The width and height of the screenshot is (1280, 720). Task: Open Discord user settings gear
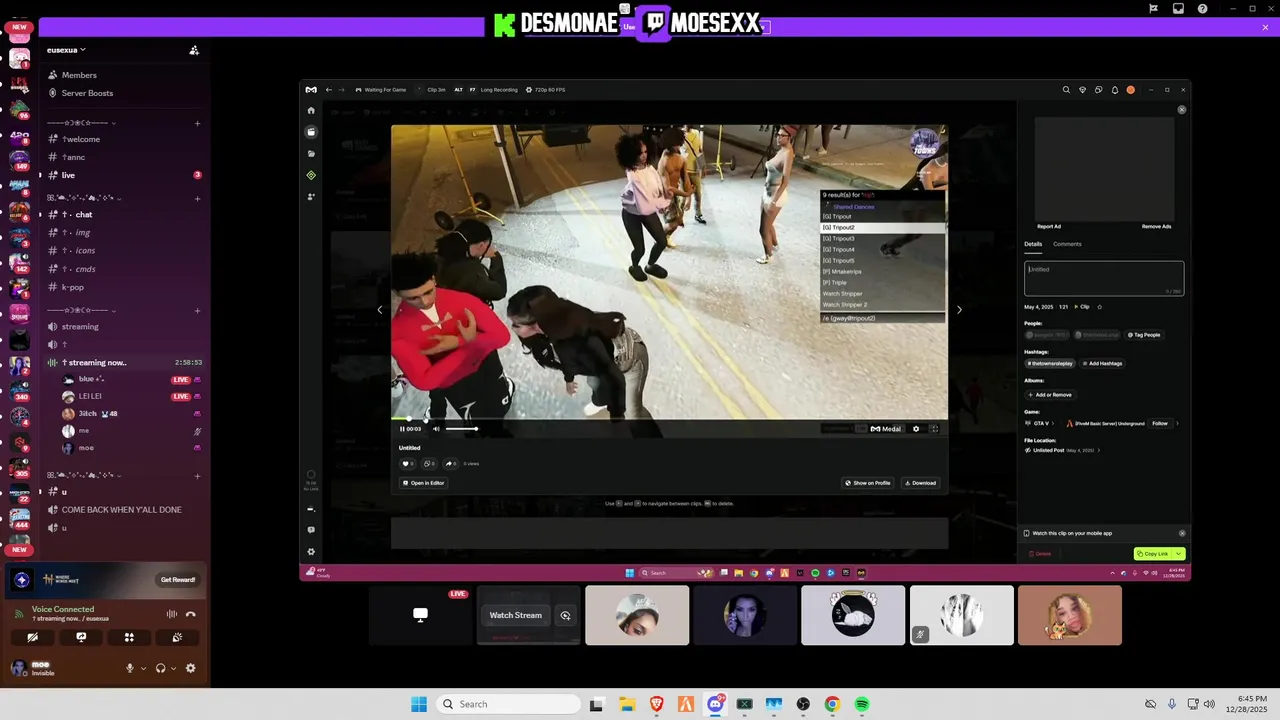pyautogui.click(x=191, y=668)
